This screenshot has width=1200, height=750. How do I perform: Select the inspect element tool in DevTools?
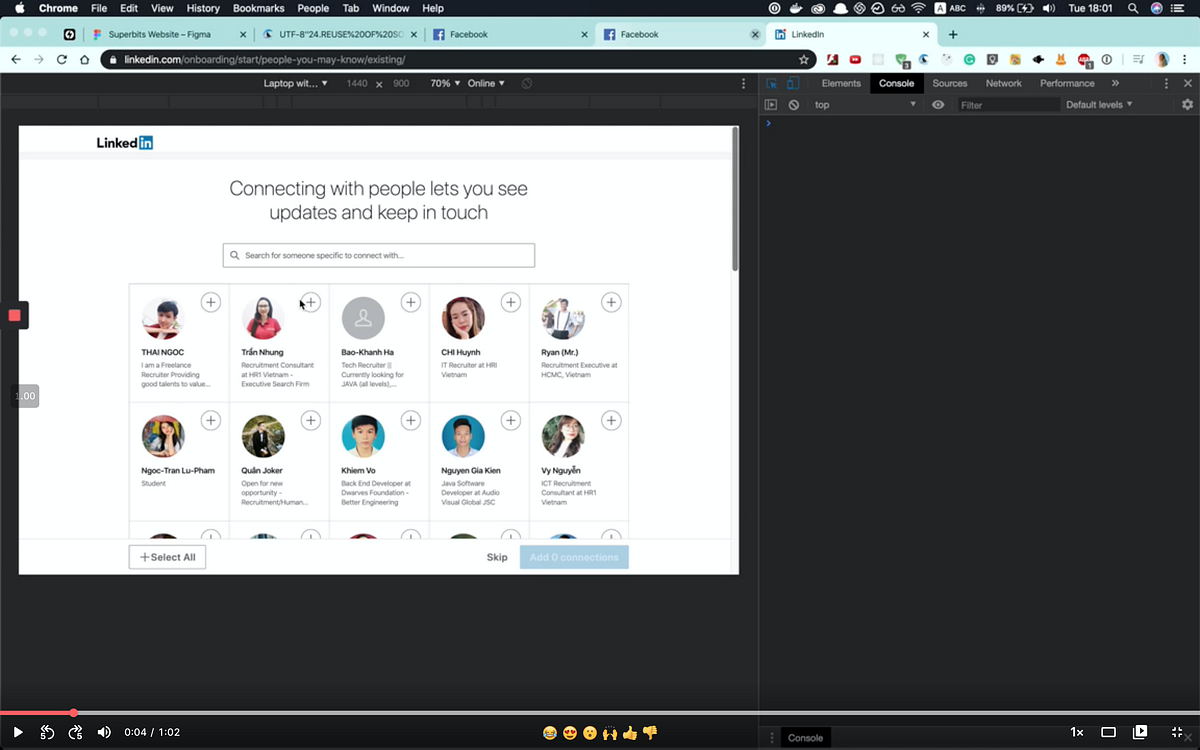tap(770, 83)
